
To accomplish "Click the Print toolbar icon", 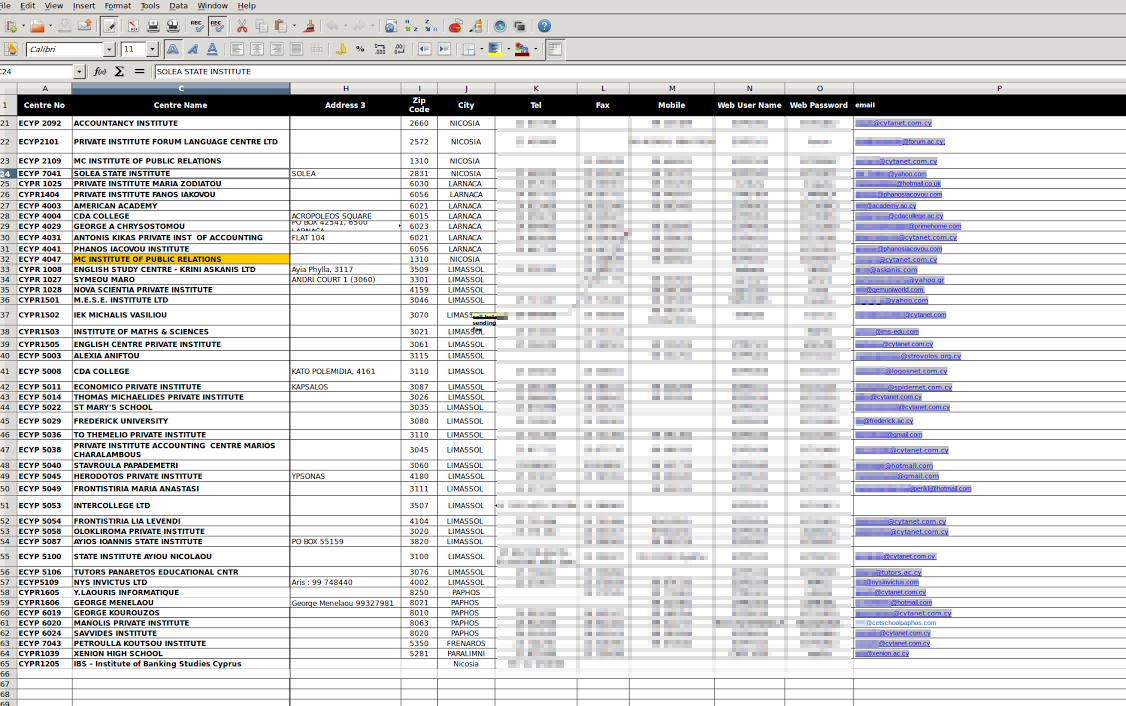I will click(x=152, y=26).
